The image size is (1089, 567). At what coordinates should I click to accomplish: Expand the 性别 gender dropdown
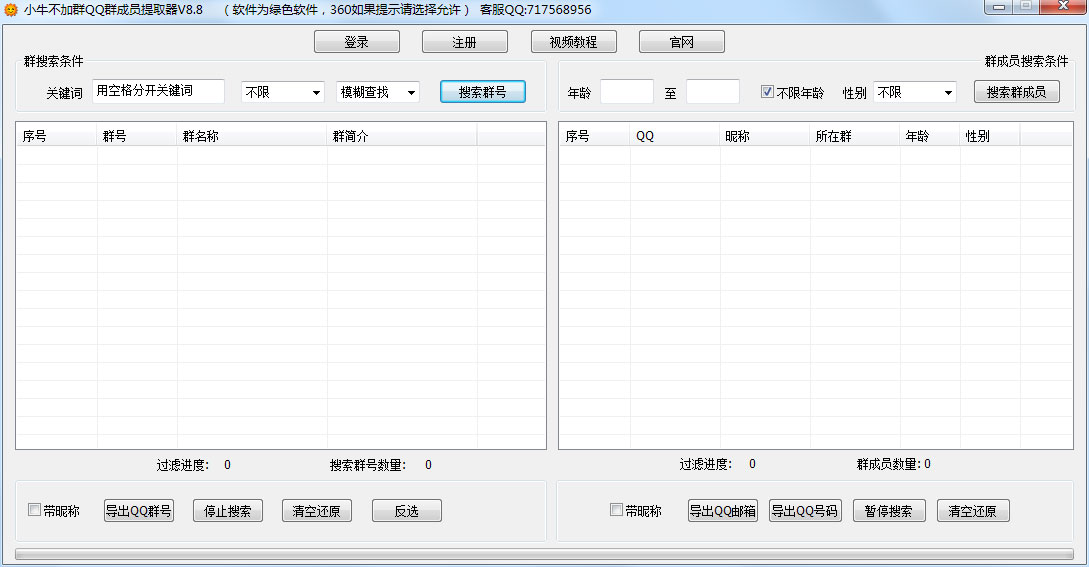pos(915,92)
